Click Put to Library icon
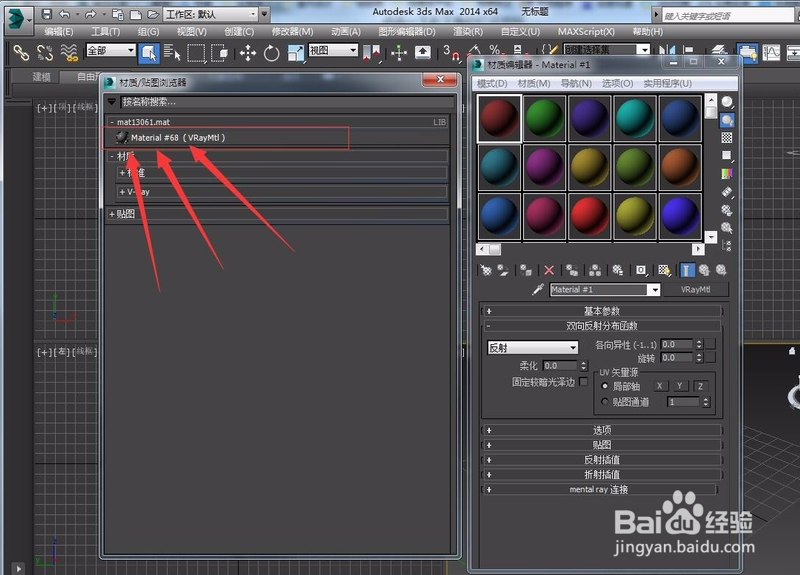Viewport: 800px width, 575px height. click(x=618, y=270)
